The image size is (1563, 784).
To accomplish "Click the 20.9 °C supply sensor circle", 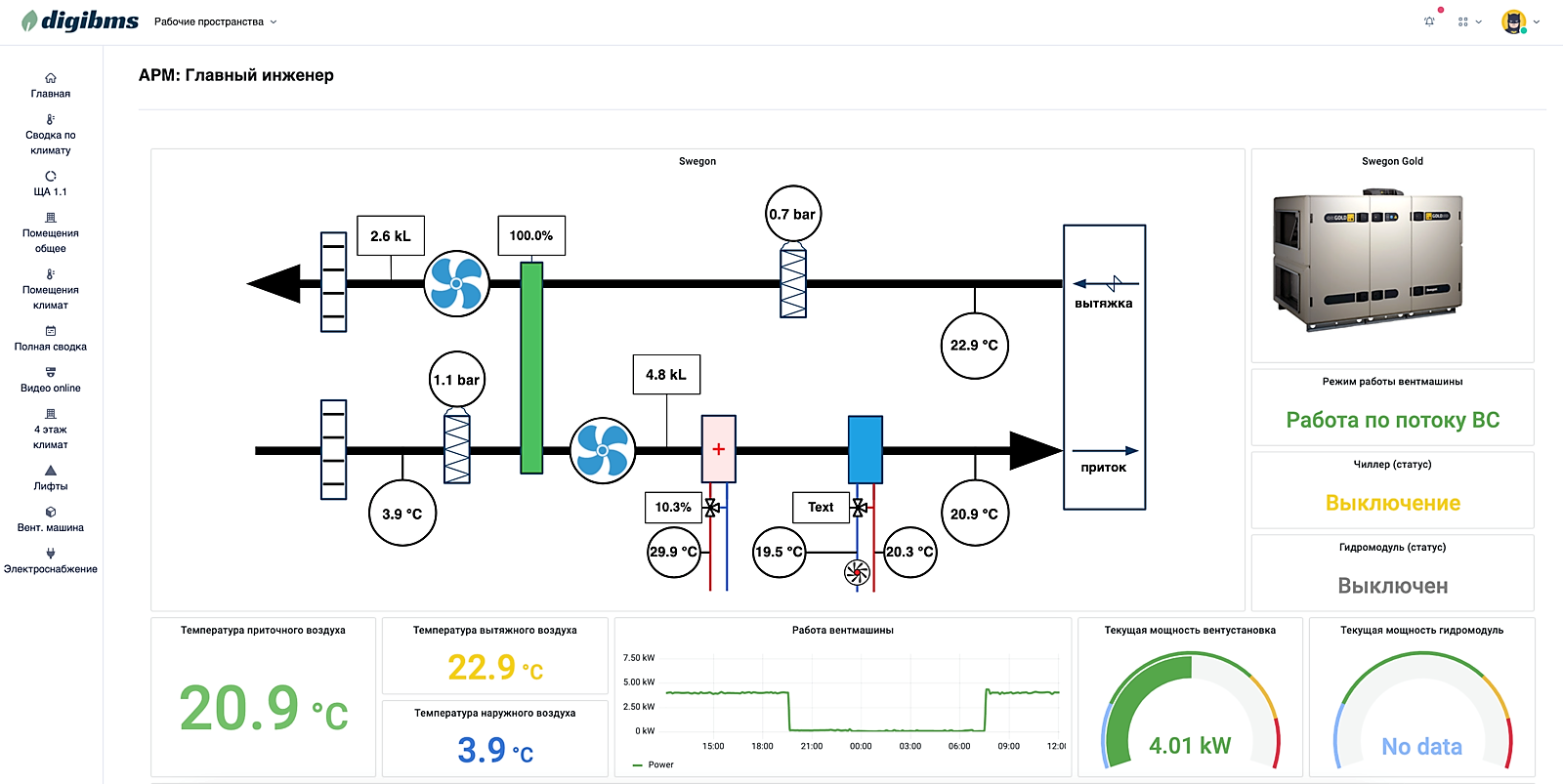I will tap(975, 513).
